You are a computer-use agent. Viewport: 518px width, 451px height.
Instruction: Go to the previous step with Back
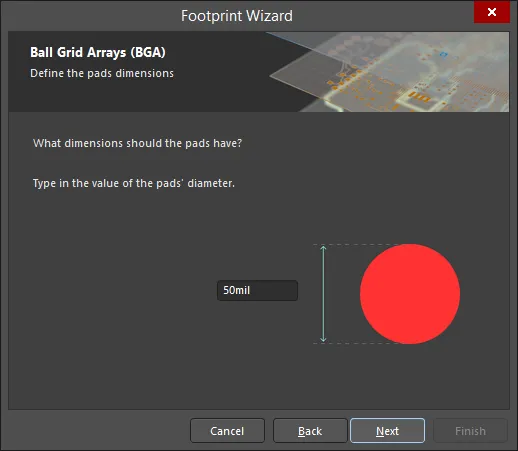310,431
